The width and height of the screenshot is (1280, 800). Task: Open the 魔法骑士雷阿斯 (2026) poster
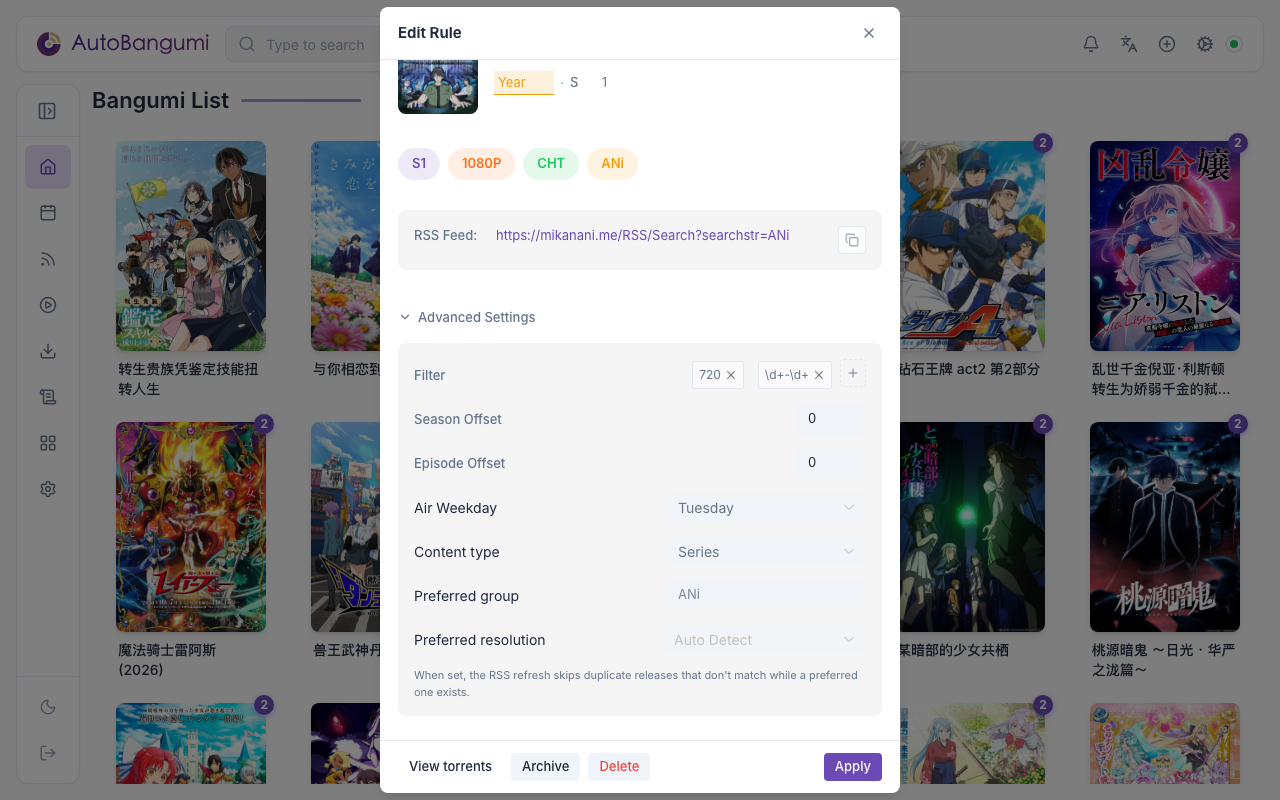[x=191, y=527]
